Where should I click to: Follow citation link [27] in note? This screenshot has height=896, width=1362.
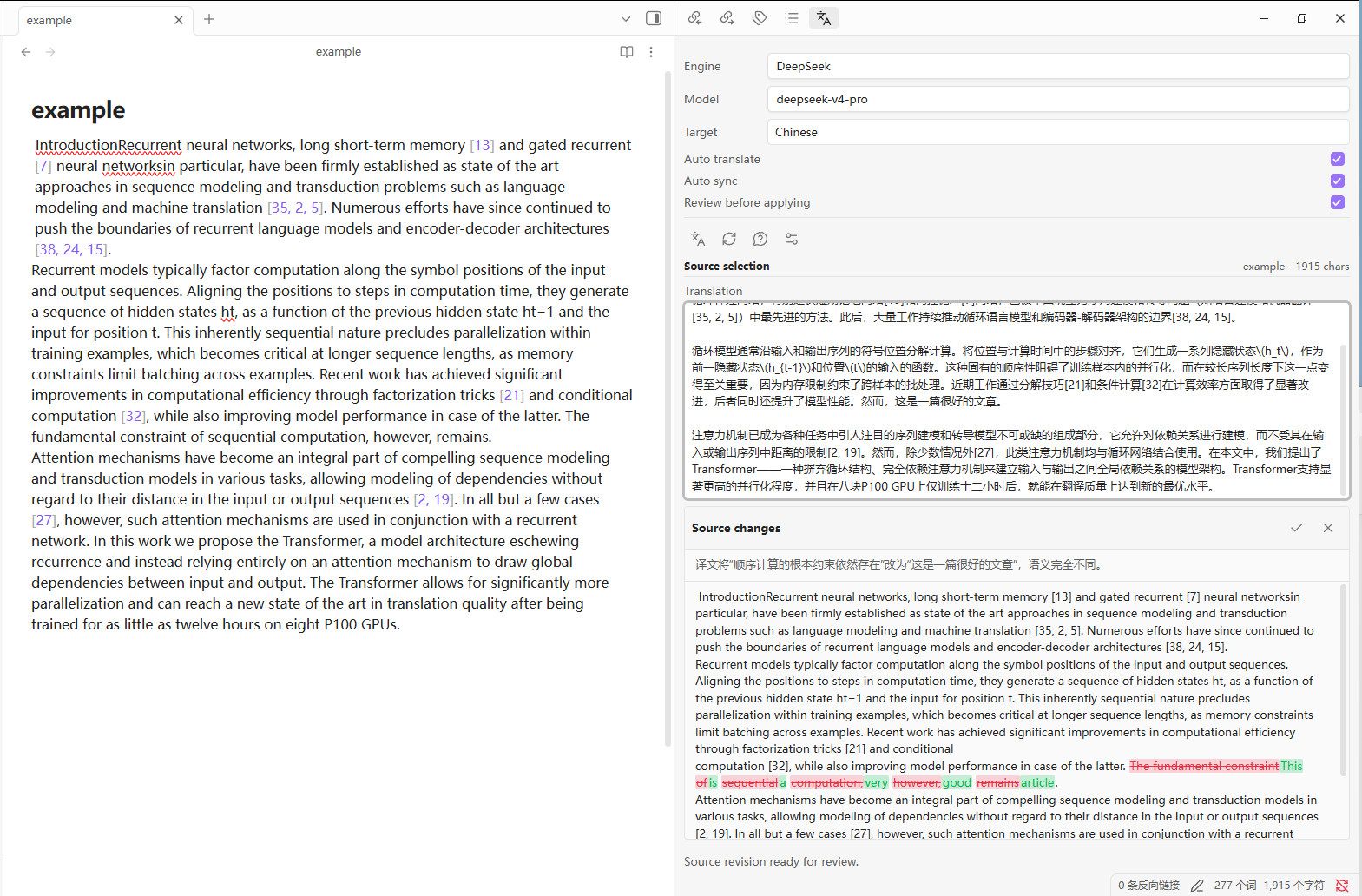(43, 520)
